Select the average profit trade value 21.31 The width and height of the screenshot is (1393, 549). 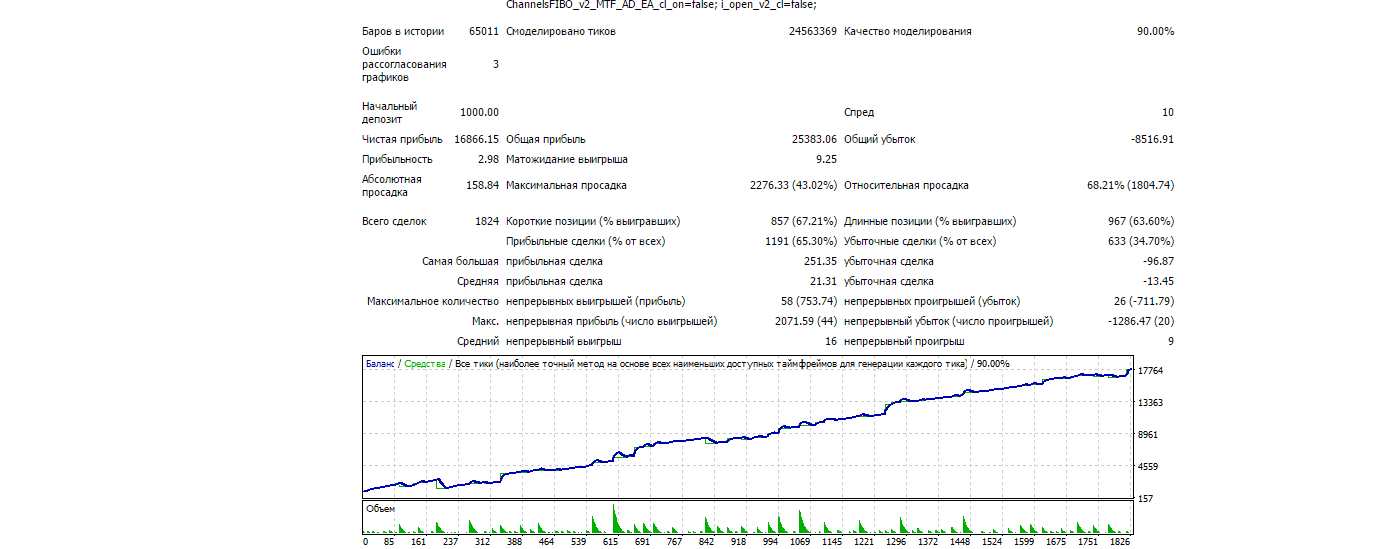tap(823, 281)
